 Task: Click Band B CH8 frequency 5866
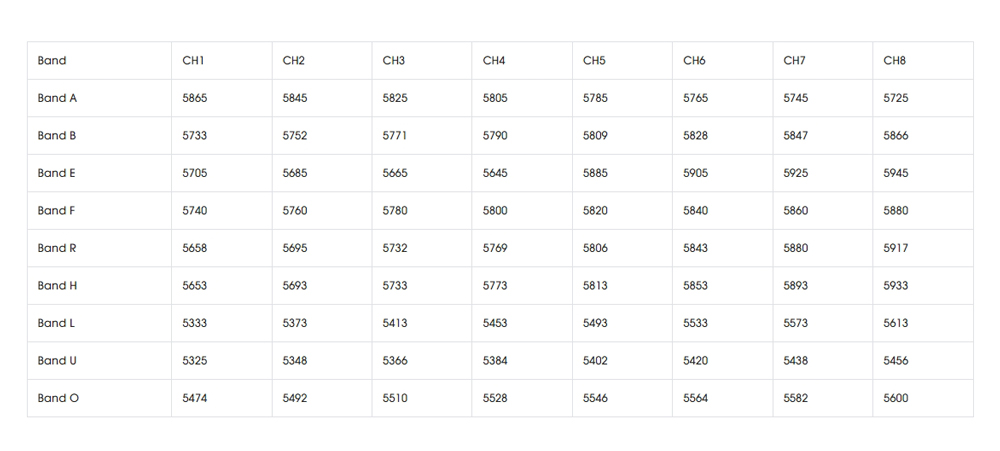896,136
